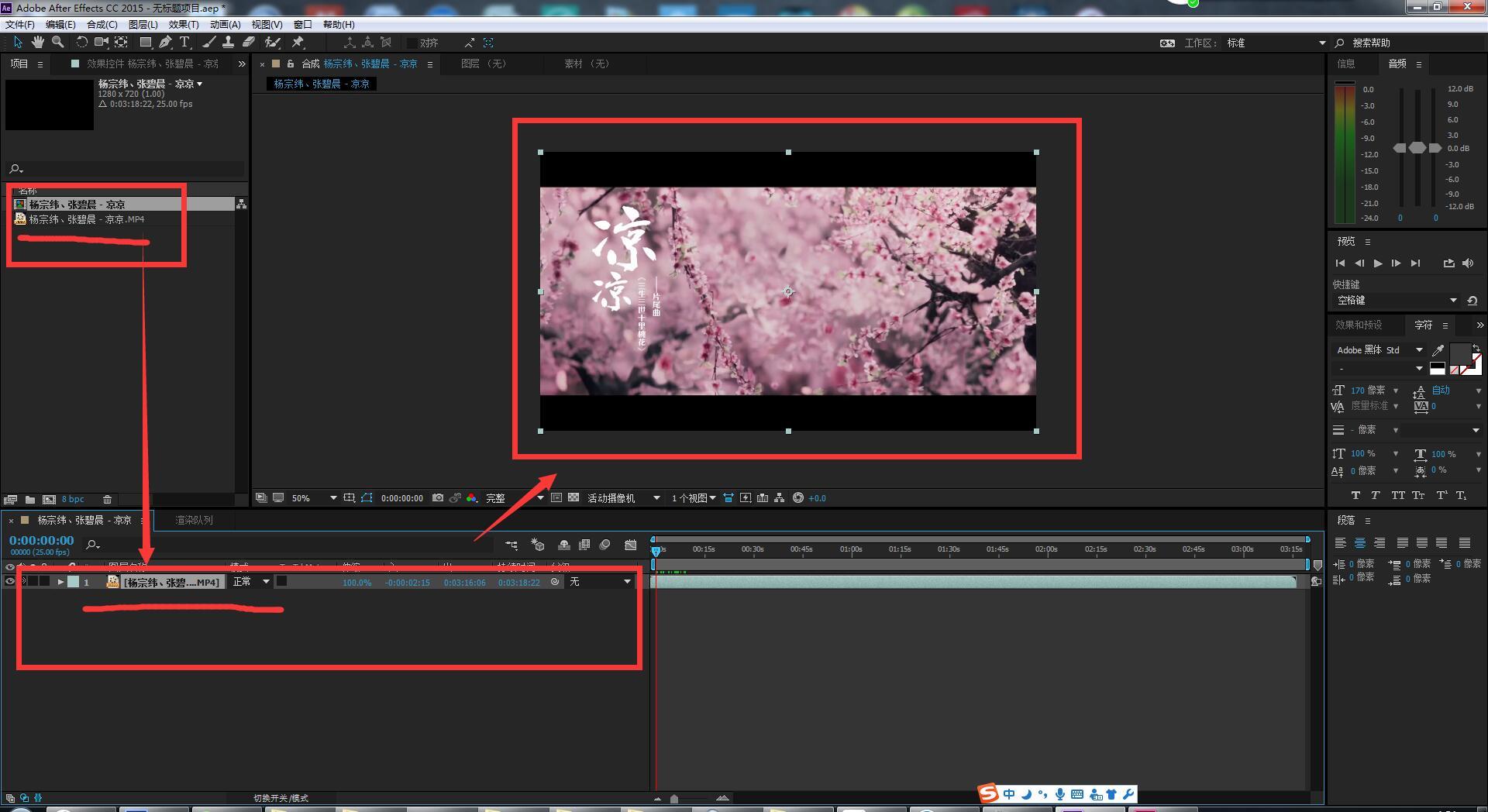Toggle Faux Italic in Character panel
This screenshot has height=812, width=1488.
pyautogui.click(x=1376, y=495)
